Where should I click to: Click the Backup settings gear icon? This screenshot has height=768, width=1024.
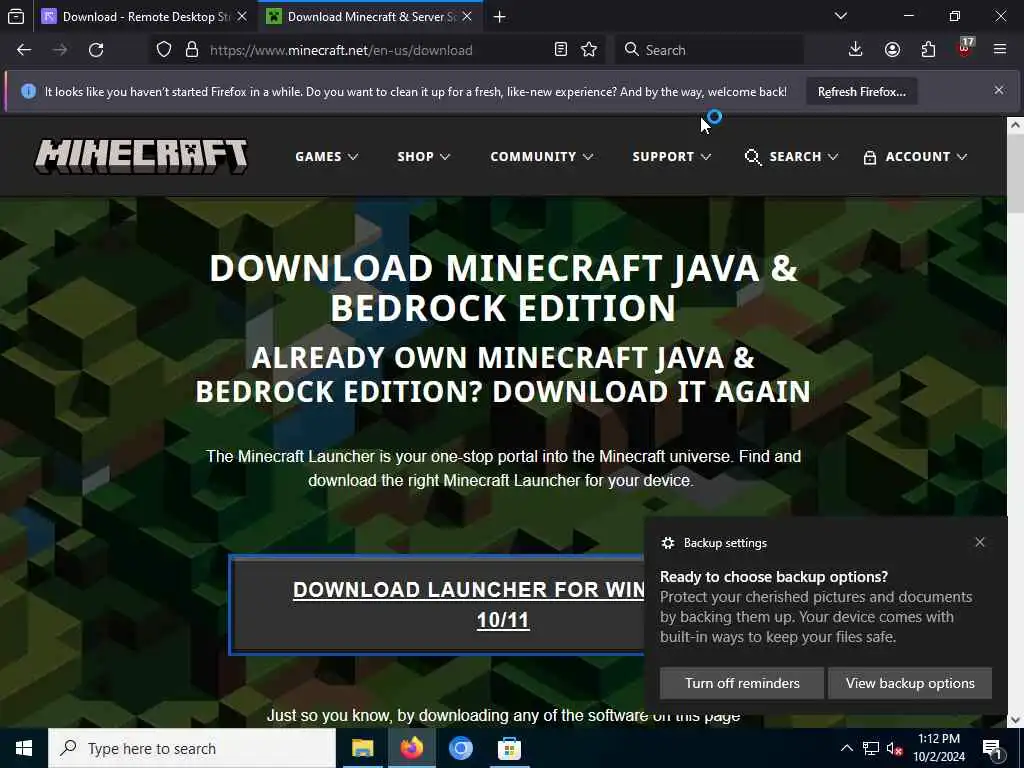click(667, 543)
